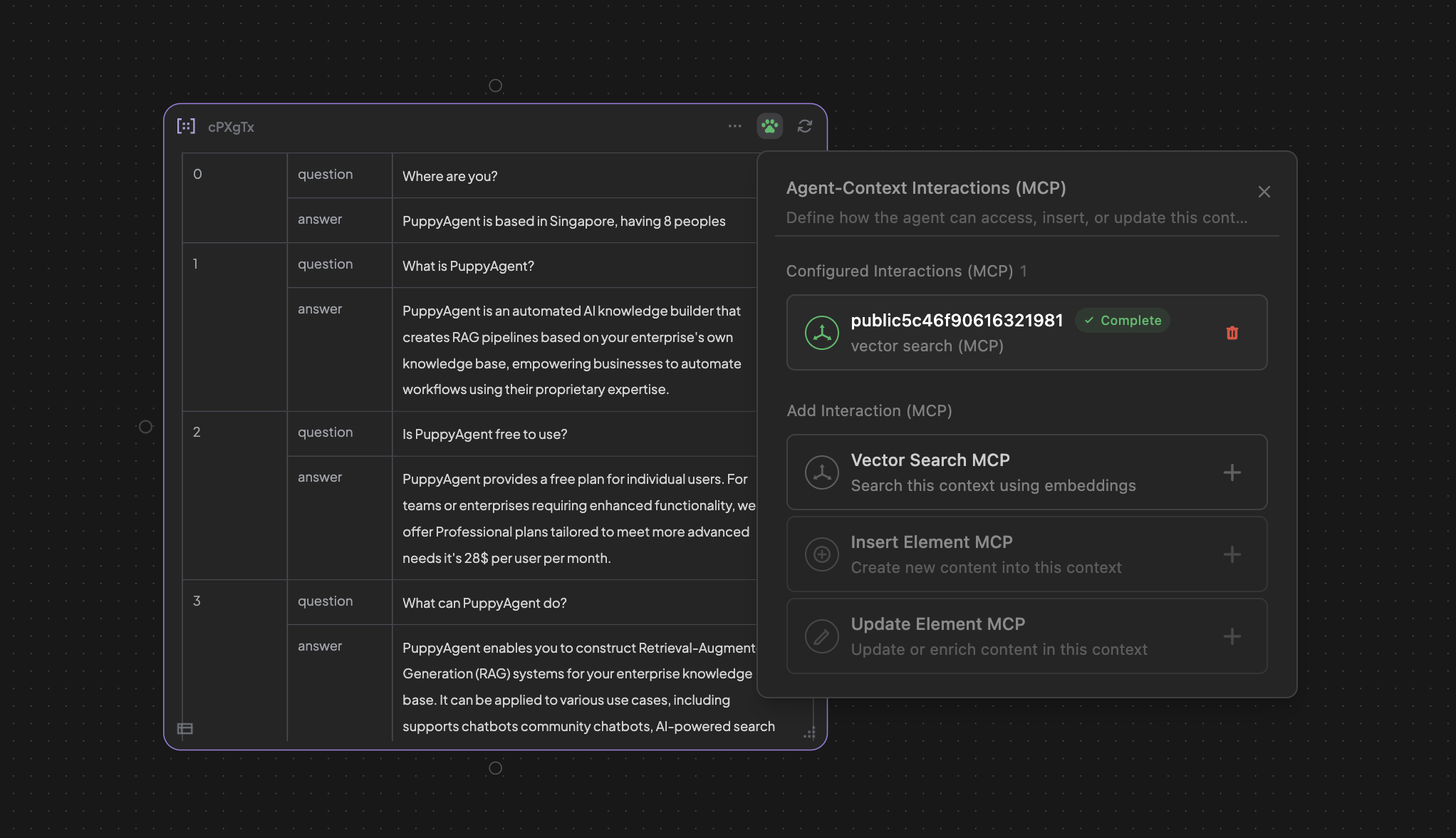Click the 'Agent-Context Interactions (MCP)' panel title
This screenshot has height=838, width=1456.
pyautogui.click(x=926, y=188)
